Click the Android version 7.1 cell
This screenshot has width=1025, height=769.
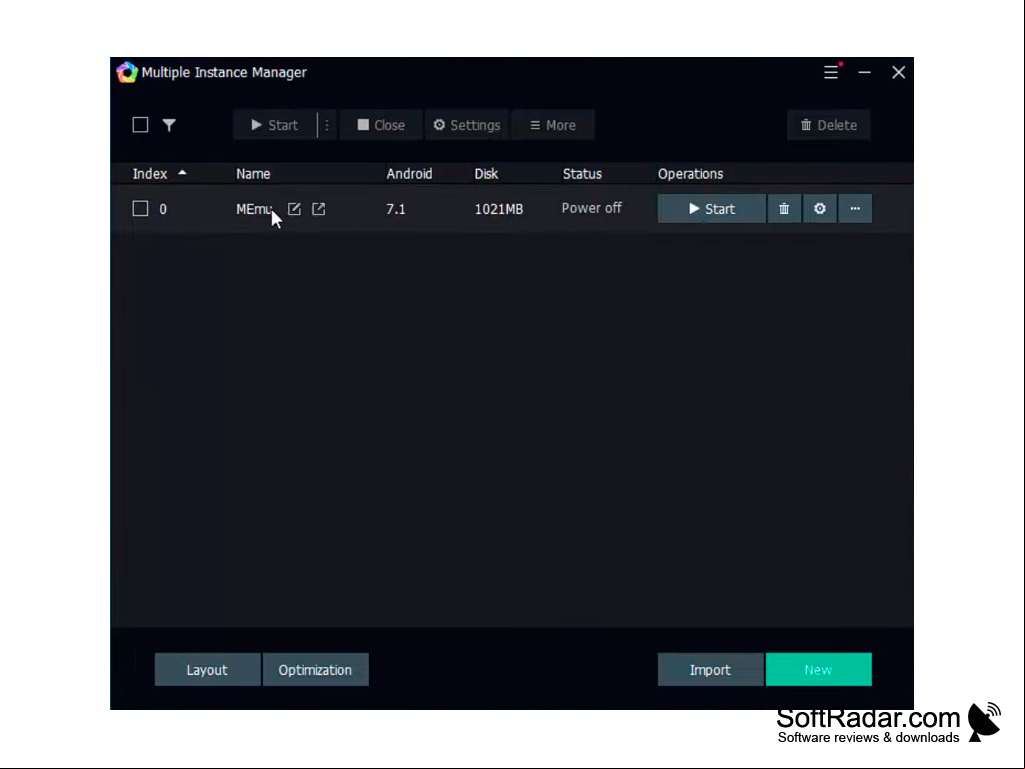pos(395,209)
